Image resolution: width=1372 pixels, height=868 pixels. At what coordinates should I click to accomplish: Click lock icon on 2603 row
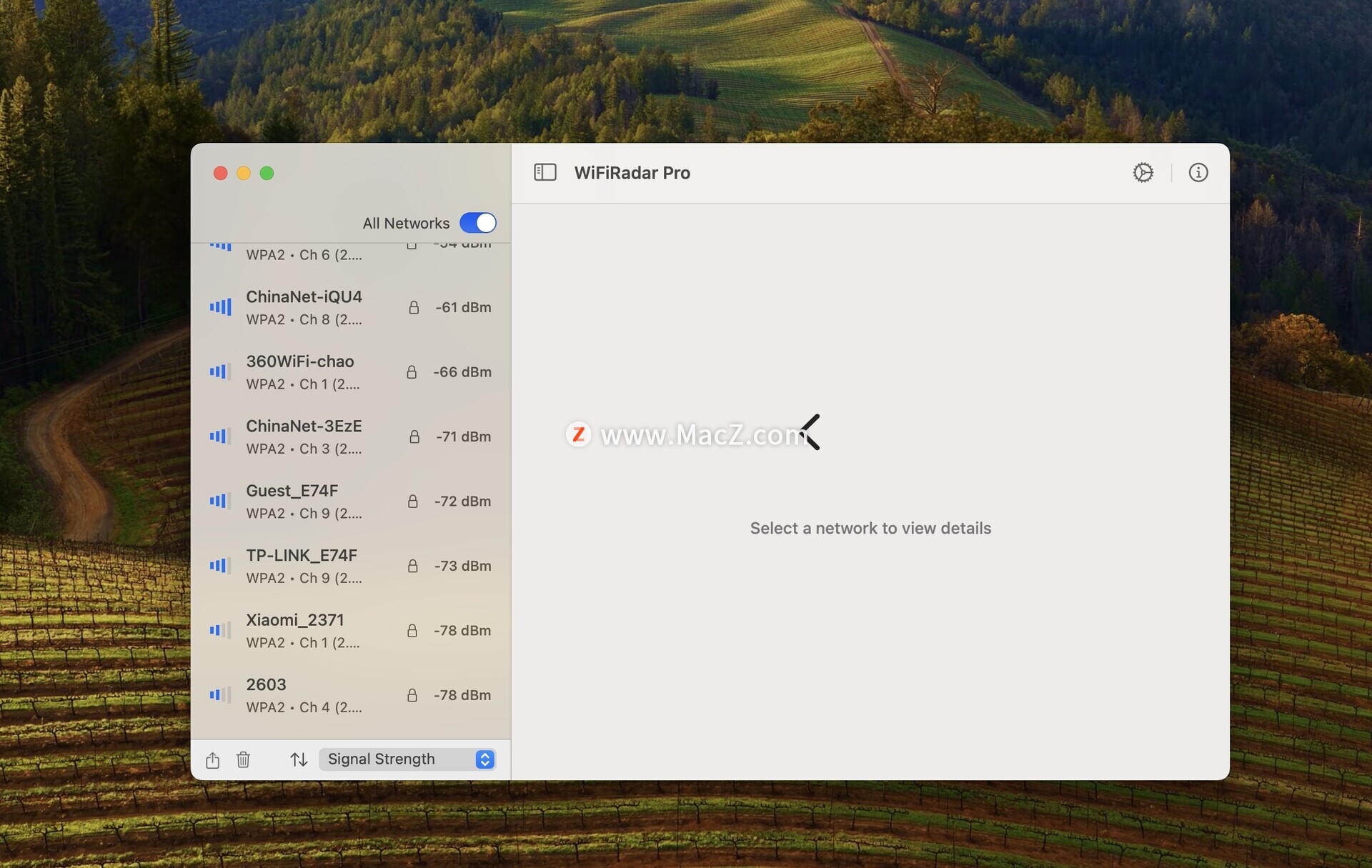pyautogui.click(x=412, y=695)
